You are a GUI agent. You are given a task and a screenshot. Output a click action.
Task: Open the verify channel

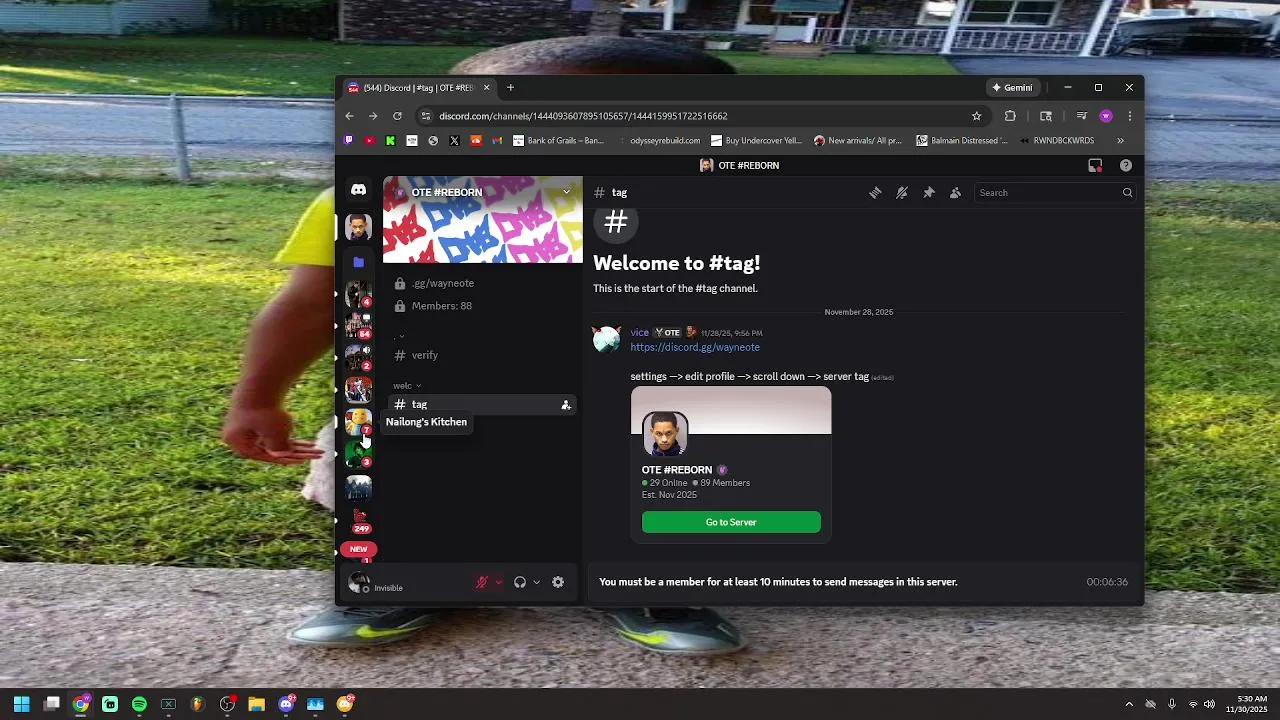480,355
